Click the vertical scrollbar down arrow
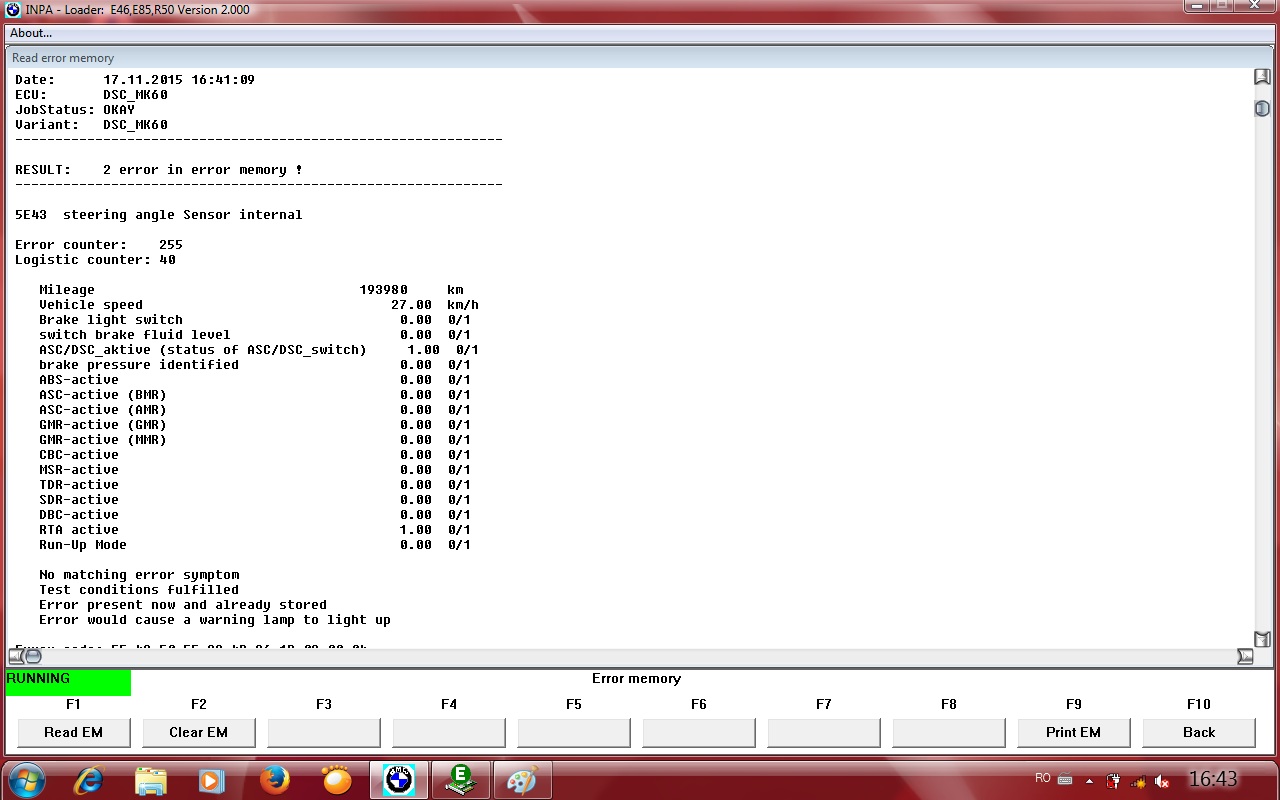 pos(1262,639)
